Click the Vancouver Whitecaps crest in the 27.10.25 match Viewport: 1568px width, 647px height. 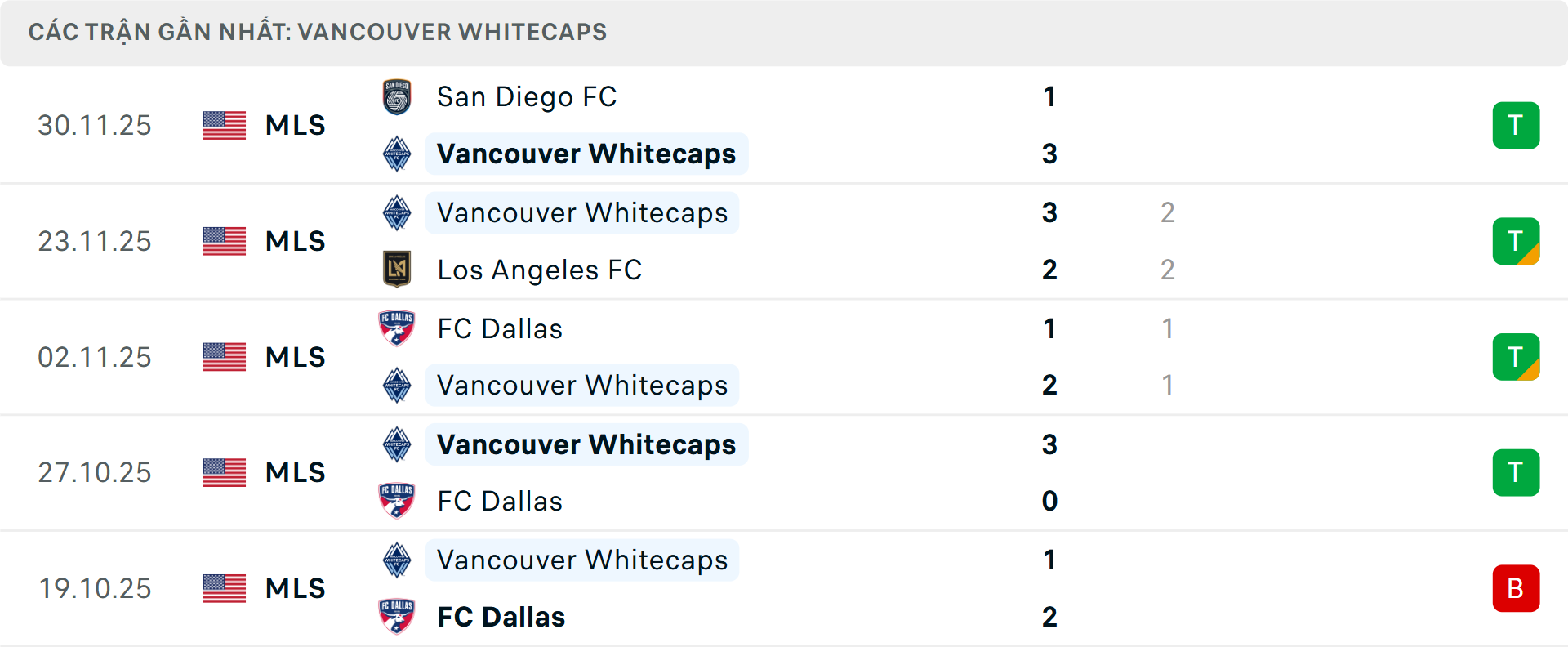(397, 444)
